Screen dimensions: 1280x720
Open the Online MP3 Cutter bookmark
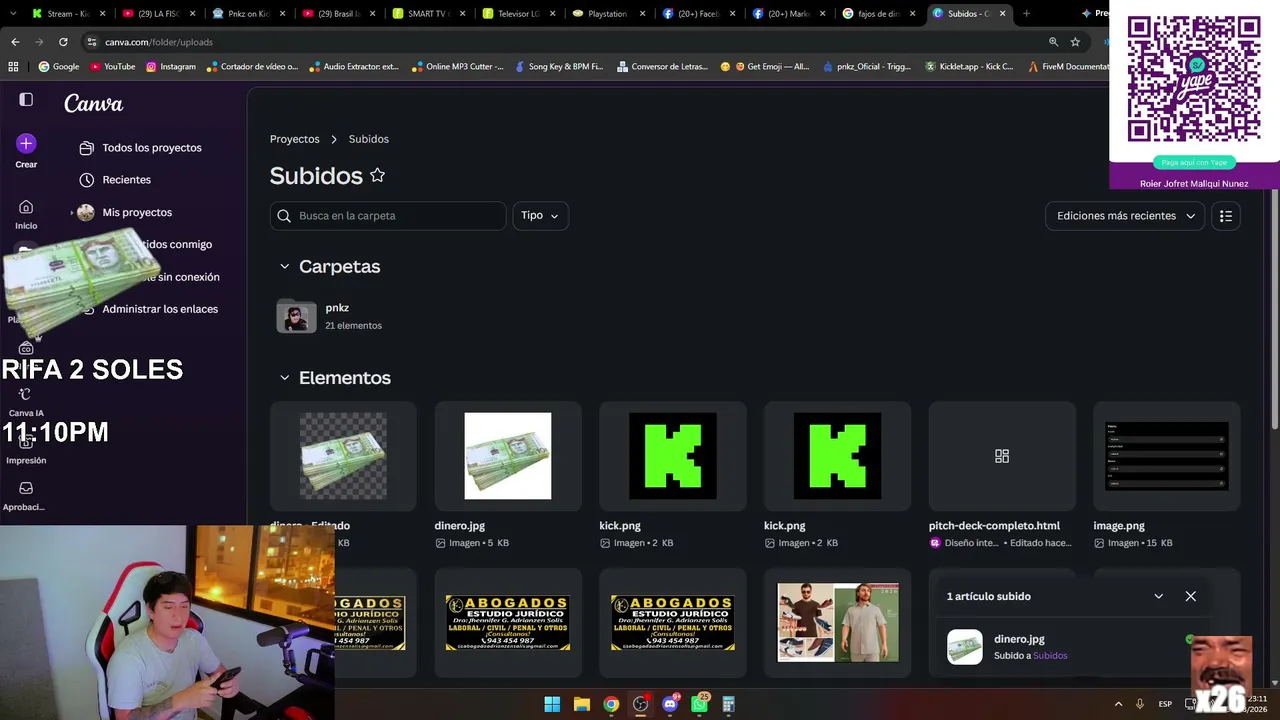click(x=457, y=67)
